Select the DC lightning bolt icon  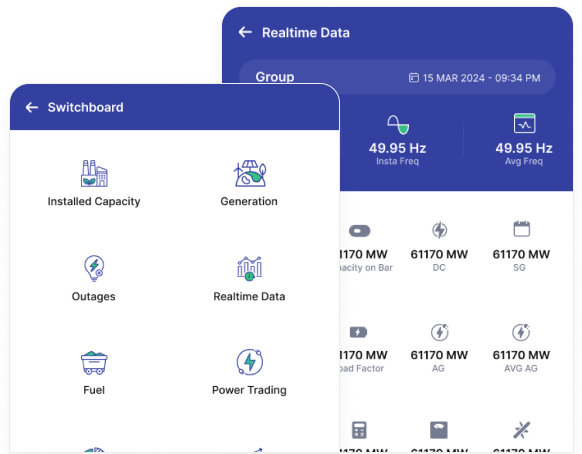(439, 230)
